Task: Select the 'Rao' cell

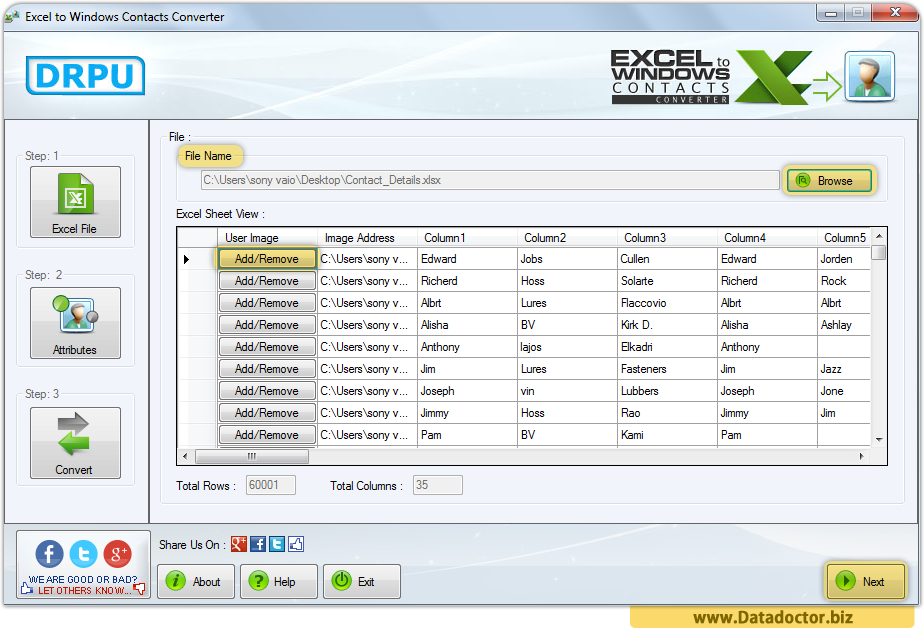Action: point(668,413)
